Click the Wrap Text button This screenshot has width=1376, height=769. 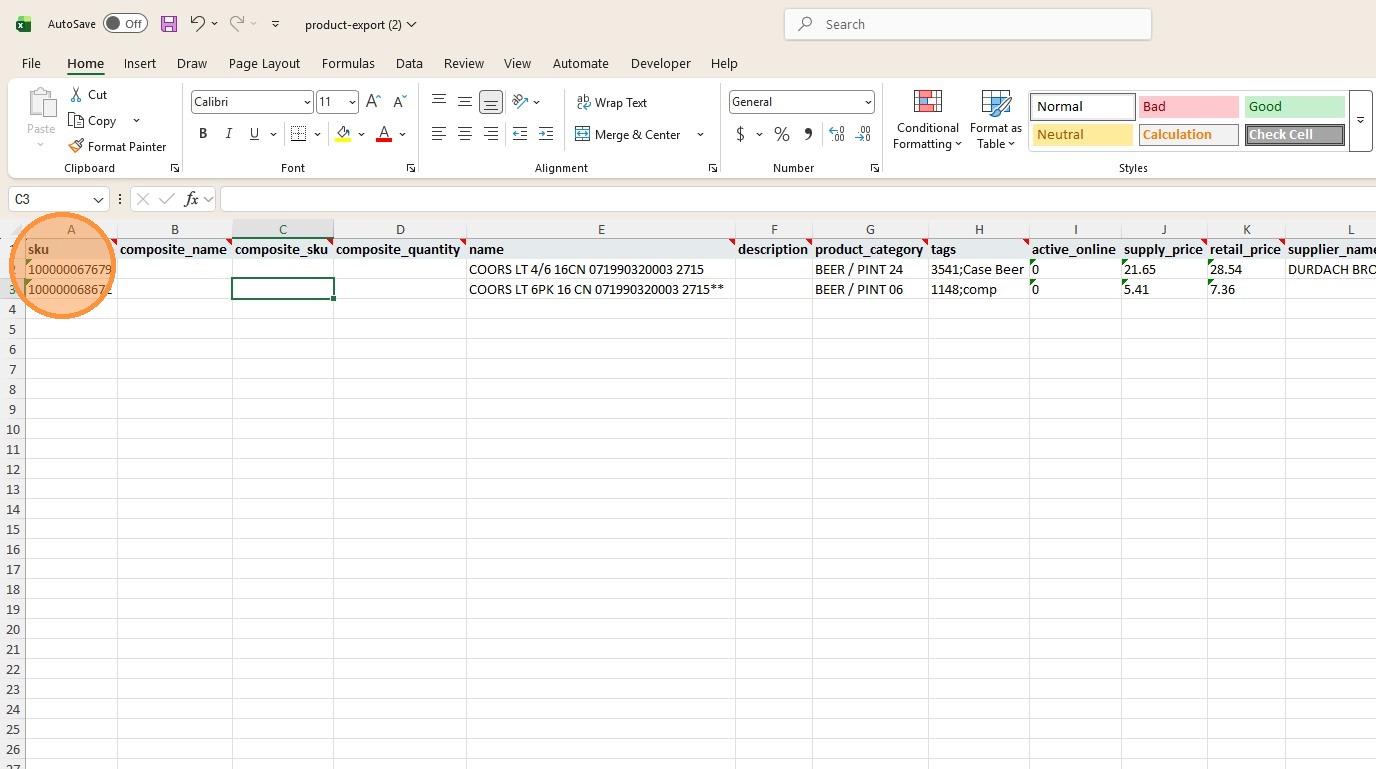(612, 102)
